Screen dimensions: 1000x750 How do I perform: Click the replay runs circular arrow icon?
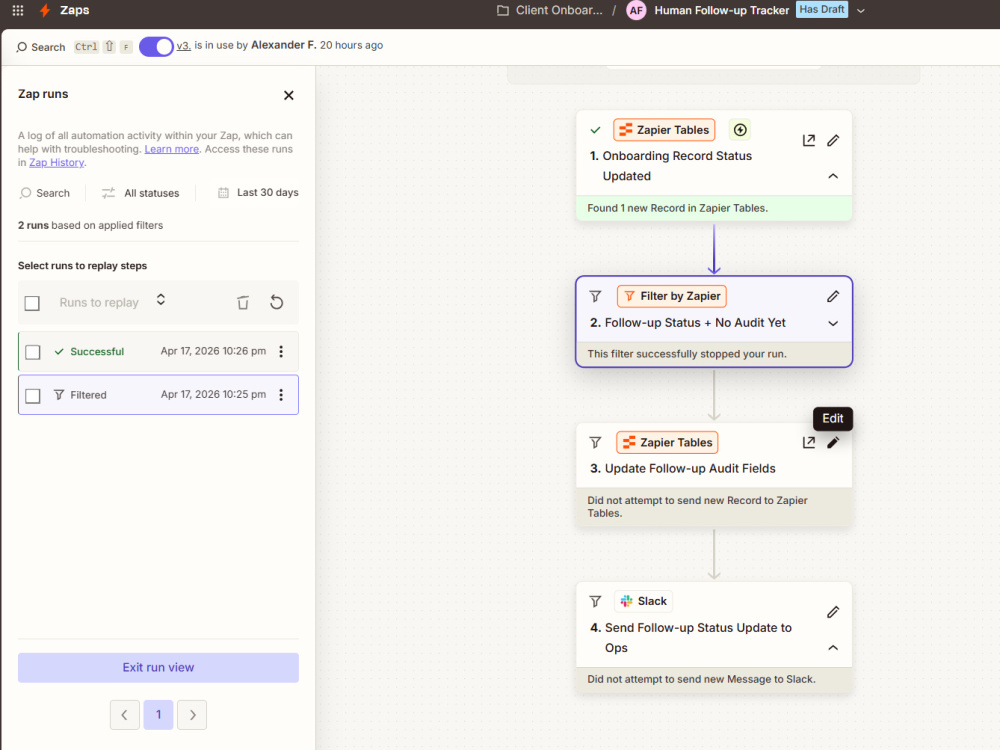pos(276,302)
